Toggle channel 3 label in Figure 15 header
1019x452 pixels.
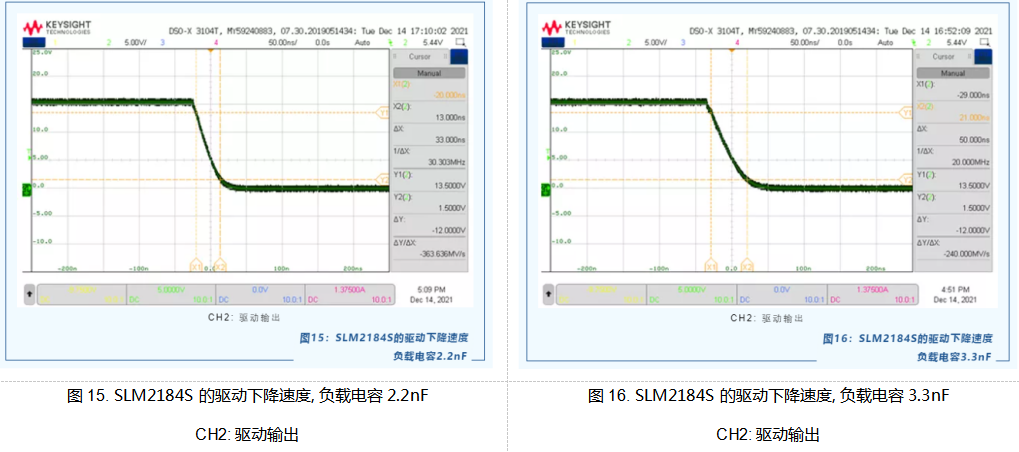(x=163, y=42)
